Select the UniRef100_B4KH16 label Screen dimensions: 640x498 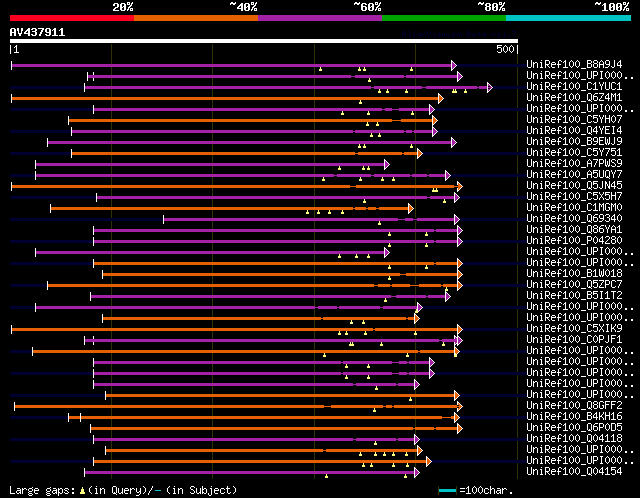point(574,417)
